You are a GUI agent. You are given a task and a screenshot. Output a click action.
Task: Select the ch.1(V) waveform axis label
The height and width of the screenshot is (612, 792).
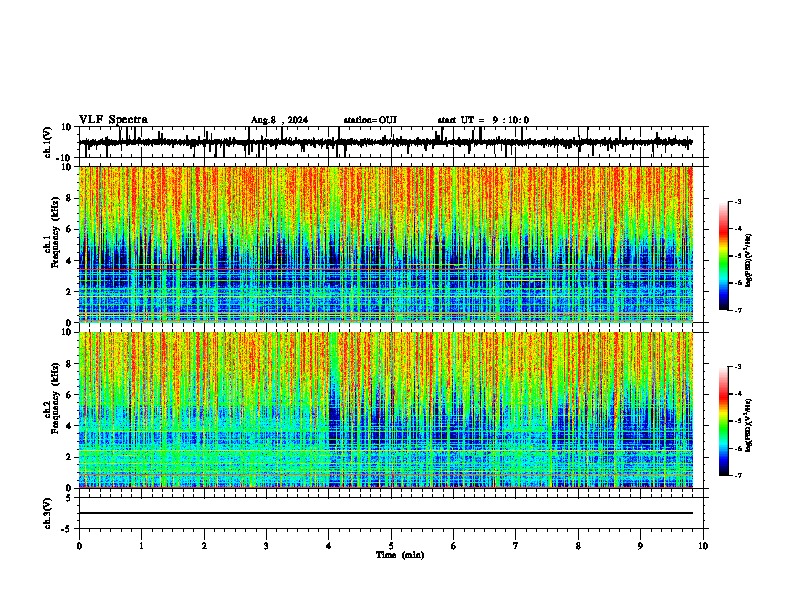[48, 142]
